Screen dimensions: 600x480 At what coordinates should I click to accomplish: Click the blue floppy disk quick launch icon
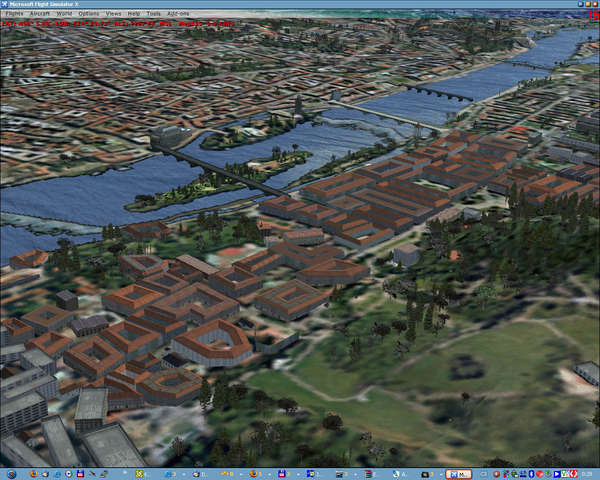coord(80,473)
